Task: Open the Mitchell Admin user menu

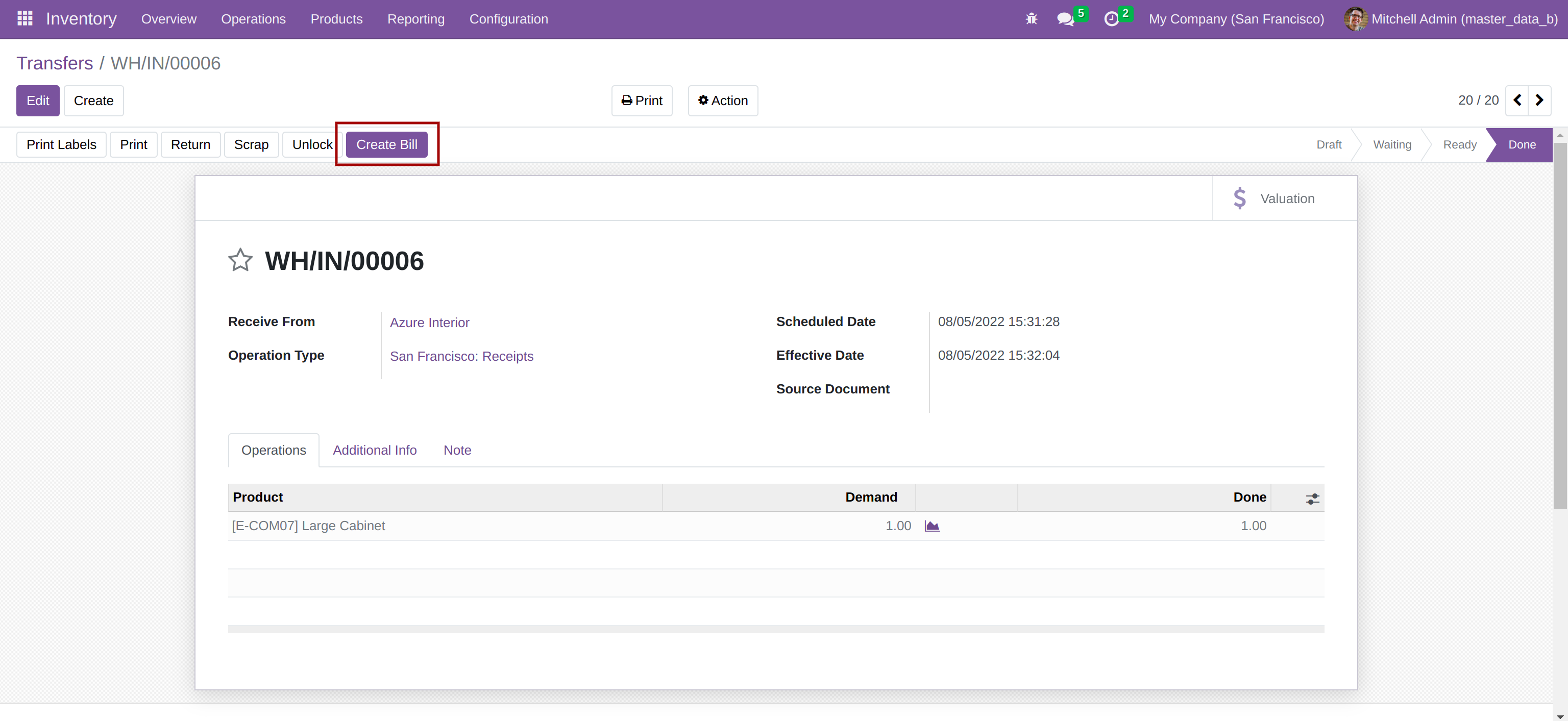Action: point(1451,19)
